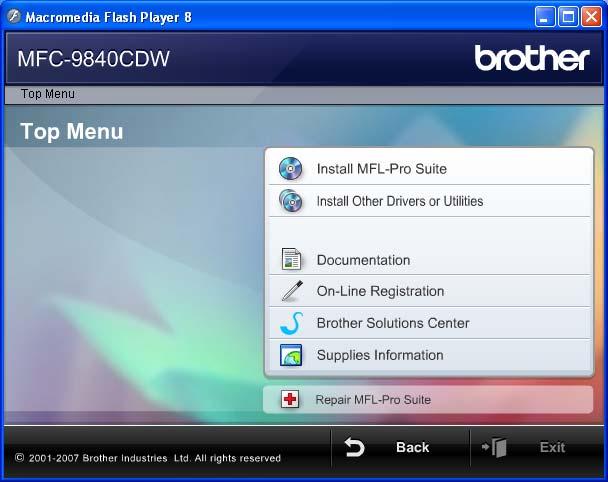
Task: Go to Brother Solutions Center
Action: click(429, 323)
